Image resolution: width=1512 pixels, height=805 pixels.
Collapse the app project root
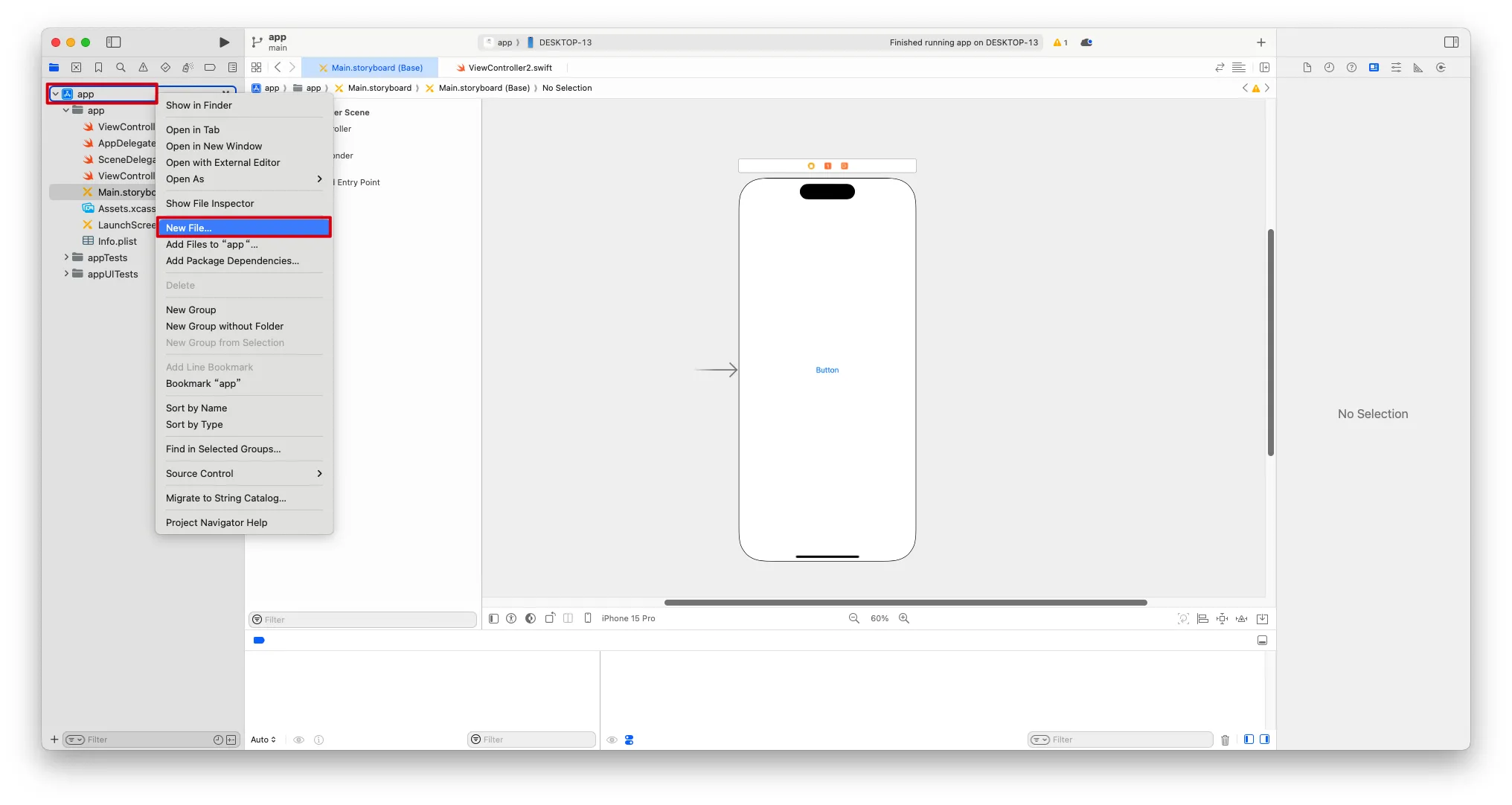point(56,94)
